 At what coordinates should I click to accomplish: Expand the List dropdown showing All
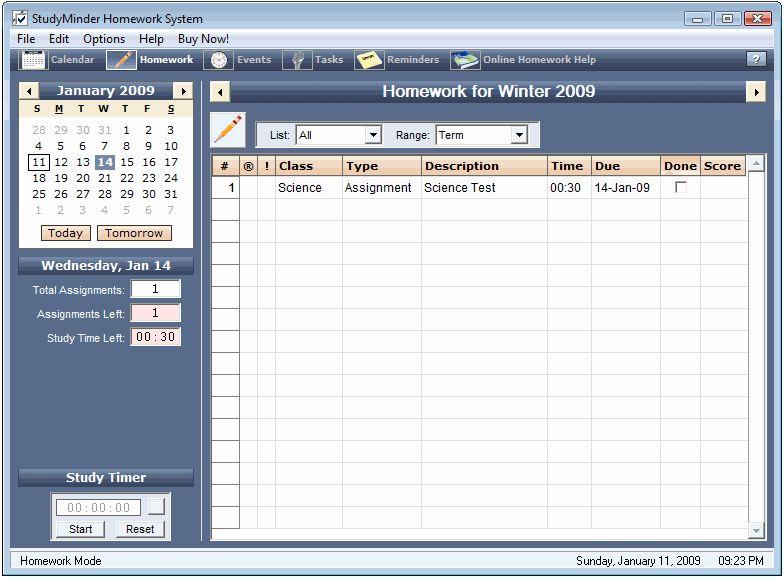[x=373, y=135]
